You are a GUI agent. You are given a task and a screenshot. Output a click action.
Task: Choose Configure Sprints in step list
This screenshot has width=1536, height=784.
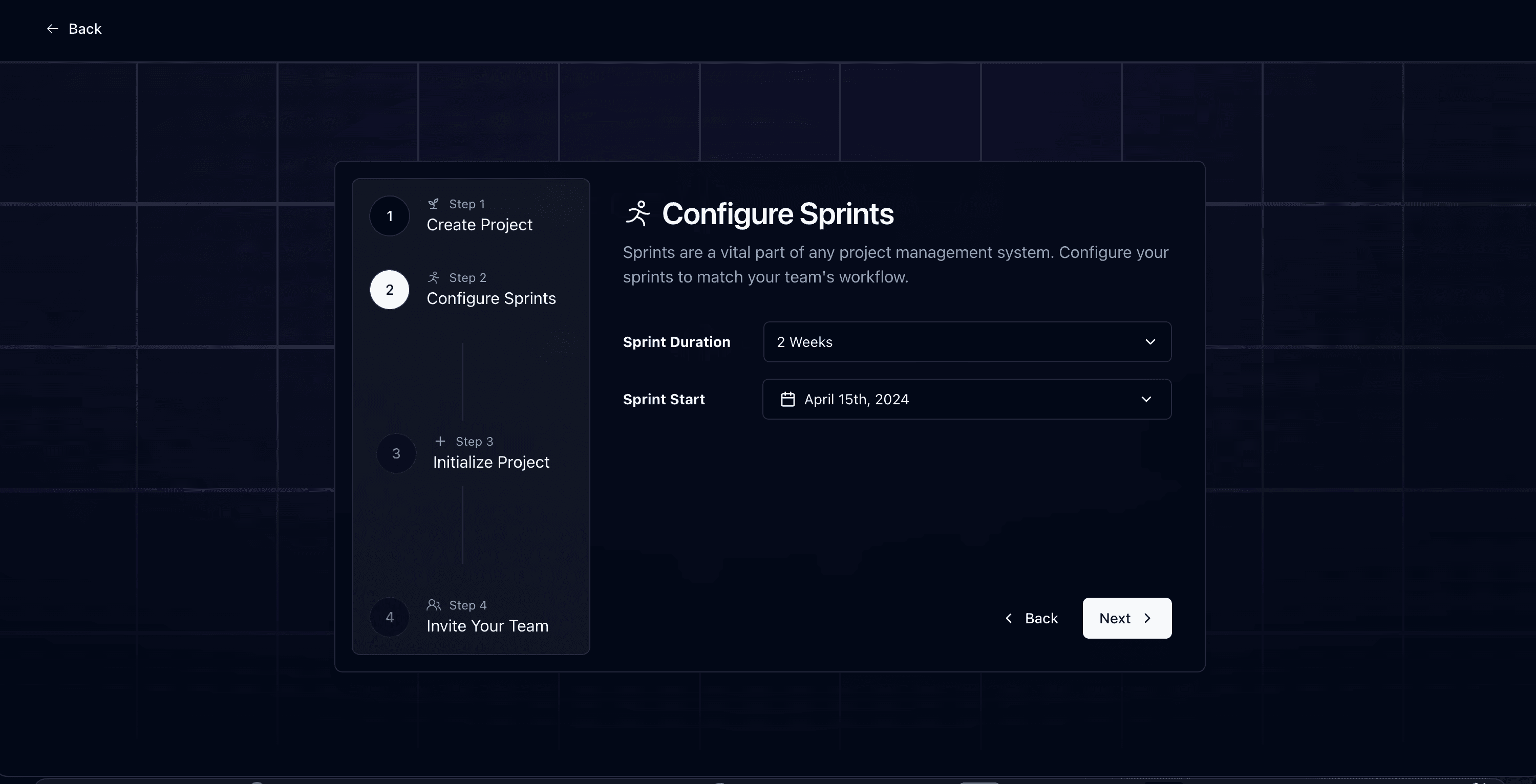pos(492,299)
